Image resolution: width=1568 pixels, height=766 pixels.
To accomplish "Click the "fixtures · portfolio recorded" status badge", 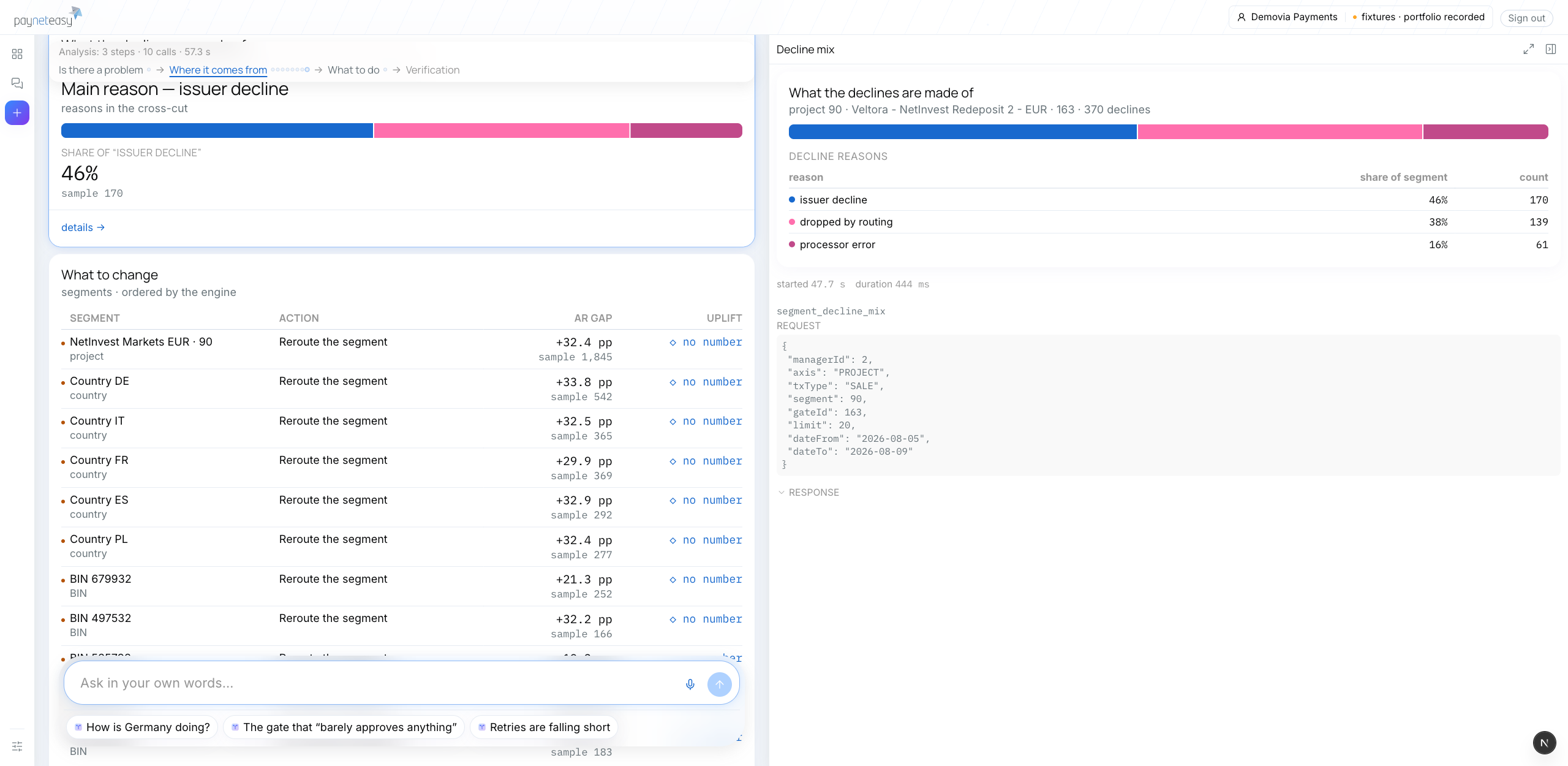I will (x=1419, y=17).
